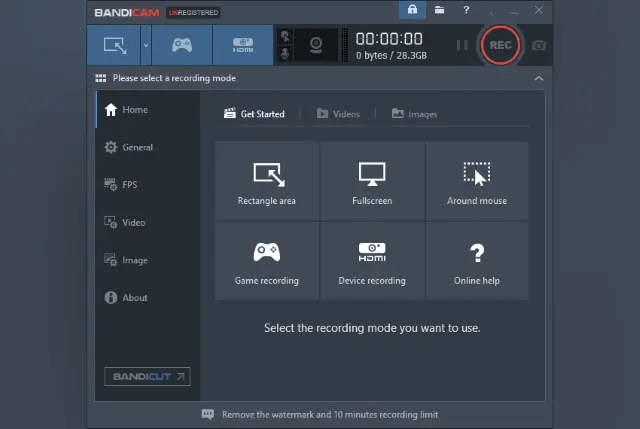The image size is (640, 429).
Task: Select the rectangle area mode in top toolbar
Action: click(114, 45)
